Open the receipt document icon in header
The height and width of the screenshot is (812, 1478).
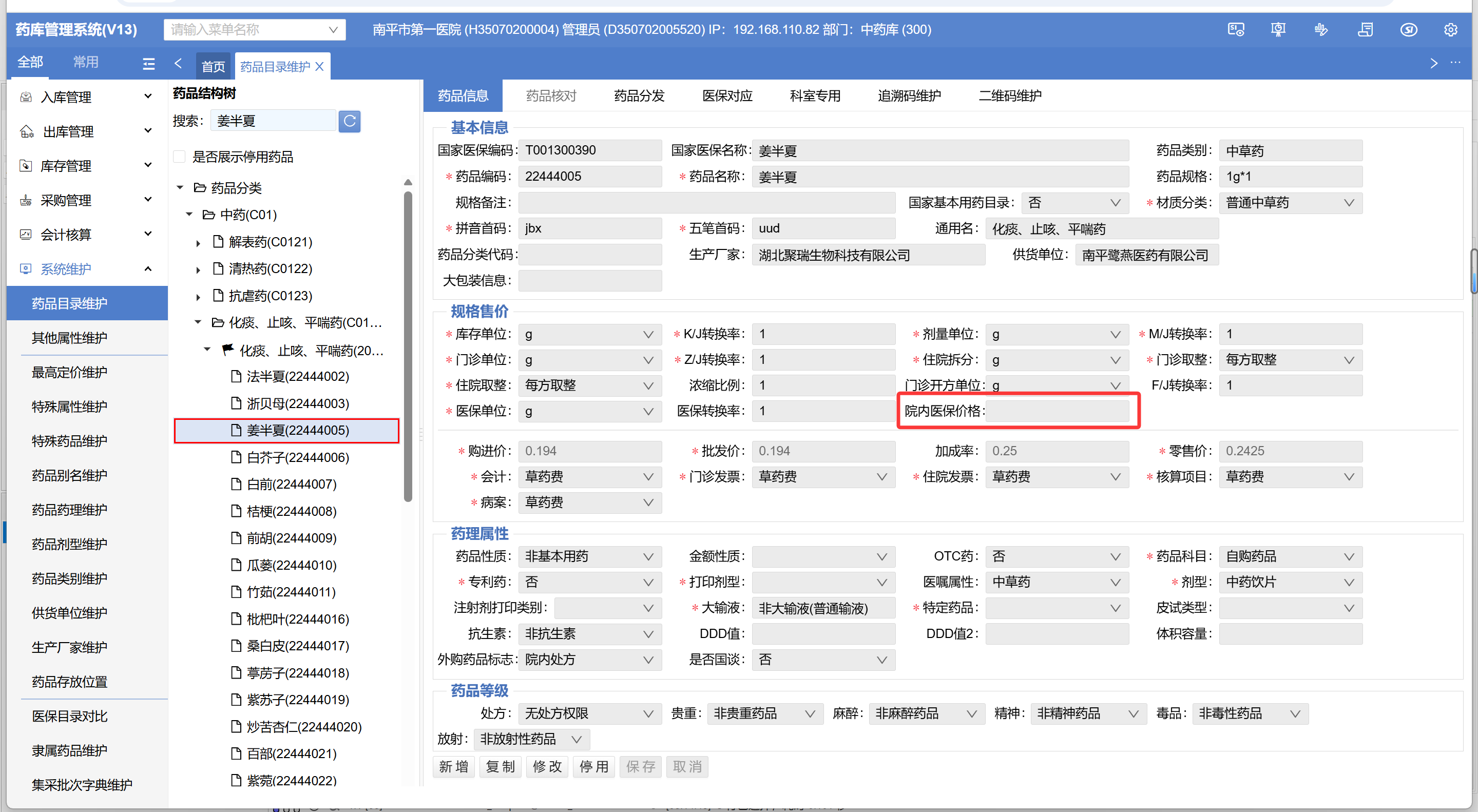click(1365, 30)
